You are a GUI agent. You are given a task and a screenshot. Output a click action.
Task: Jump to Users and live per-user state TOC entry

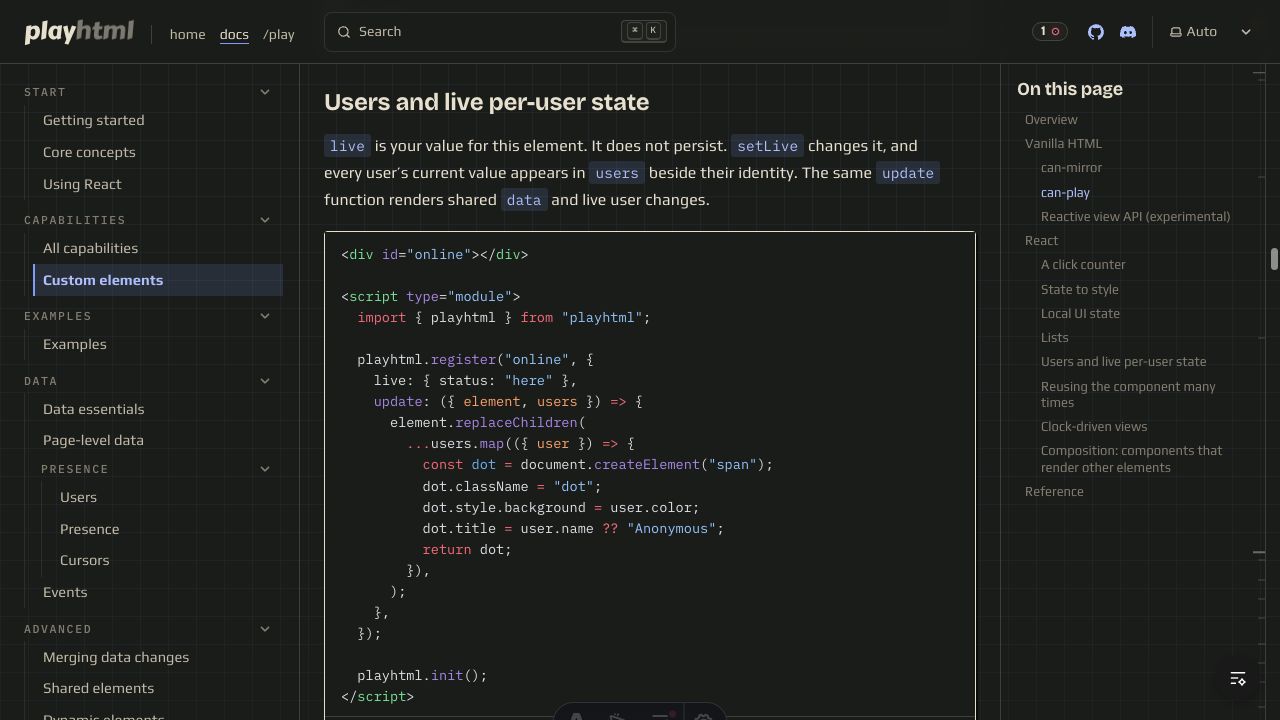1123,361
